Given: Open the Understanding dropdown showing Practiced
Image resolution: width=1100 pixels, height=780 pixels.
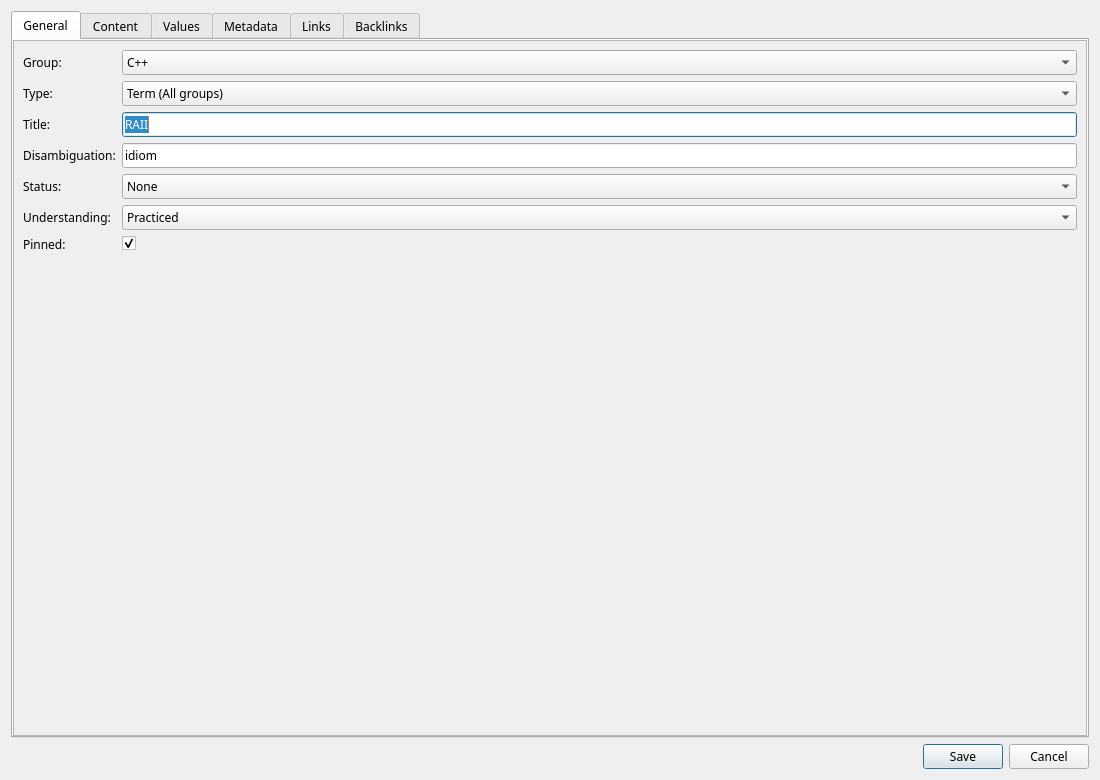Looking at the screenshot, I should point(599,217).
